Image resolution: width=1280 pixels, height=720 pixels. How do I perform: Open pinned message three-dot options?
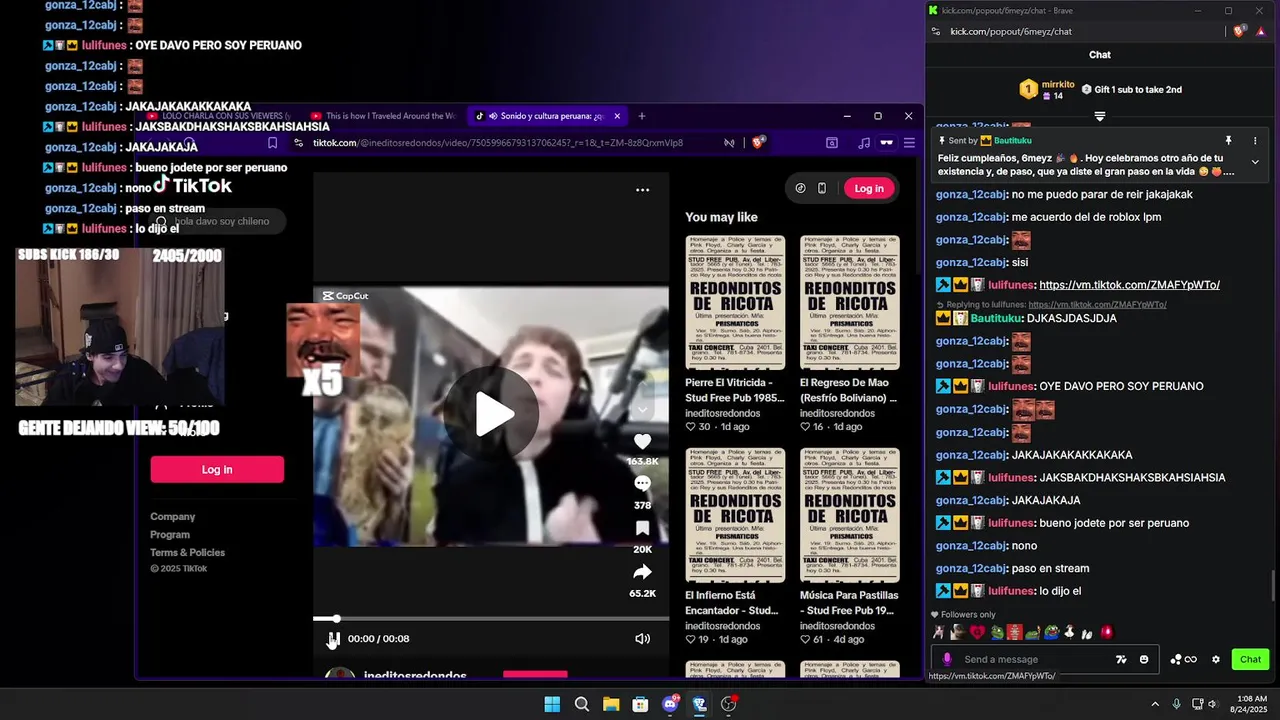click(1255, 141)
